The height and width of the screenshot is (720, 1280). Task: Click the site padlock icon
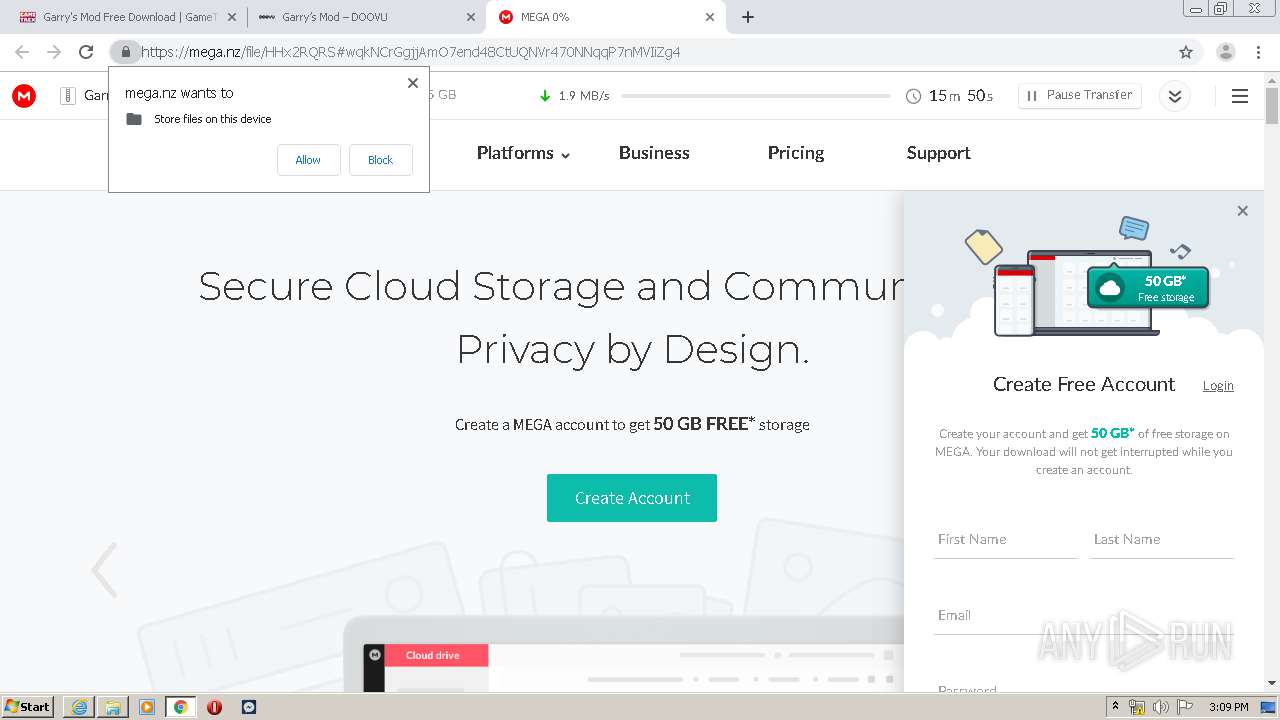point(125,52)
